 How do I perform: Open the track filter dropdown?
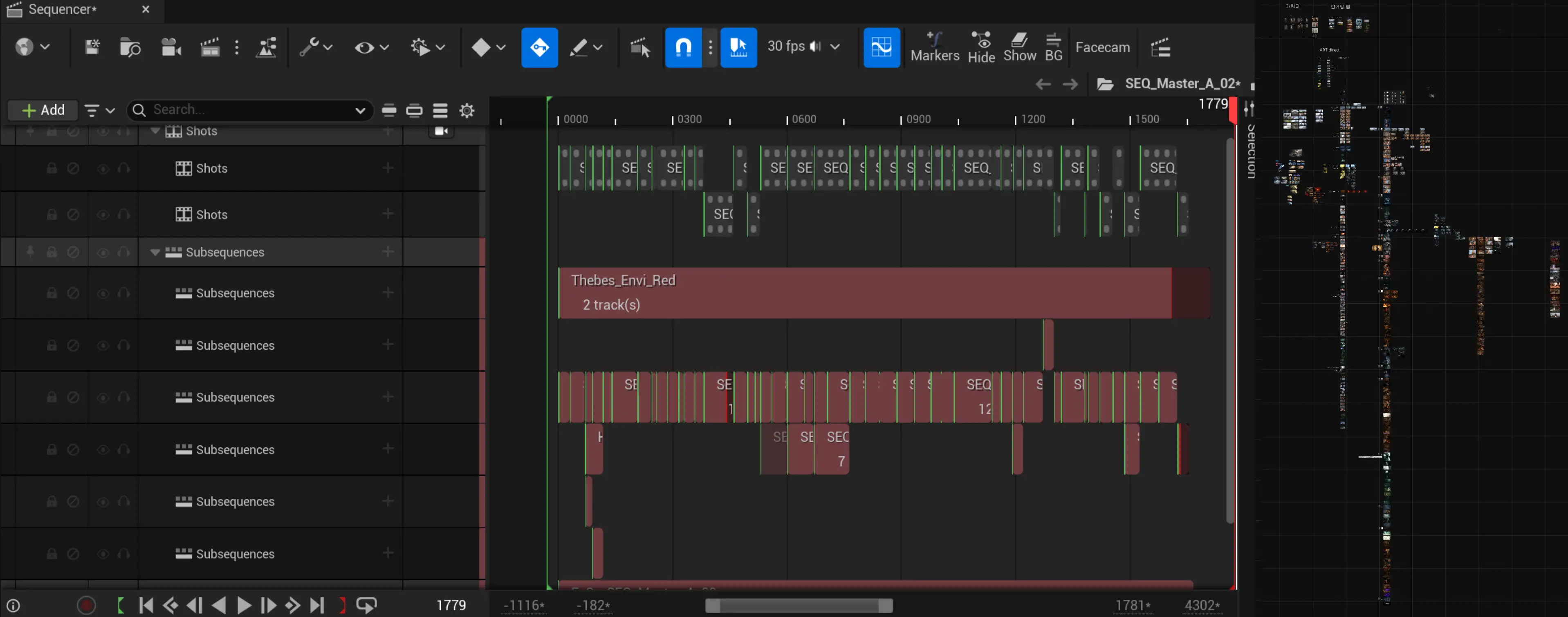pos(100,110)
